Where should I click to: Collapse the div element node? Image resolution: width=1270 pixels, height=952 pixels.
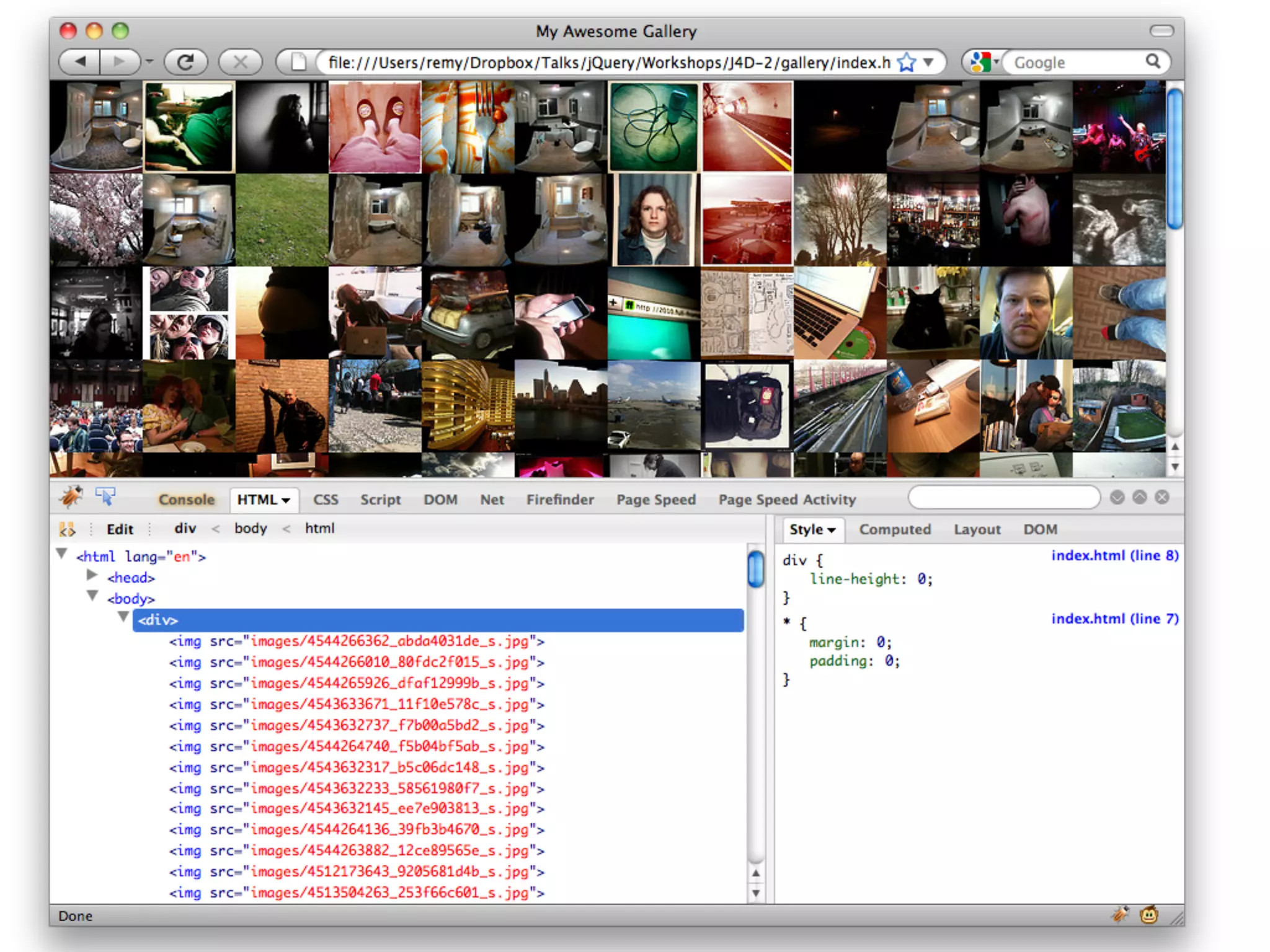coord(123,617)
